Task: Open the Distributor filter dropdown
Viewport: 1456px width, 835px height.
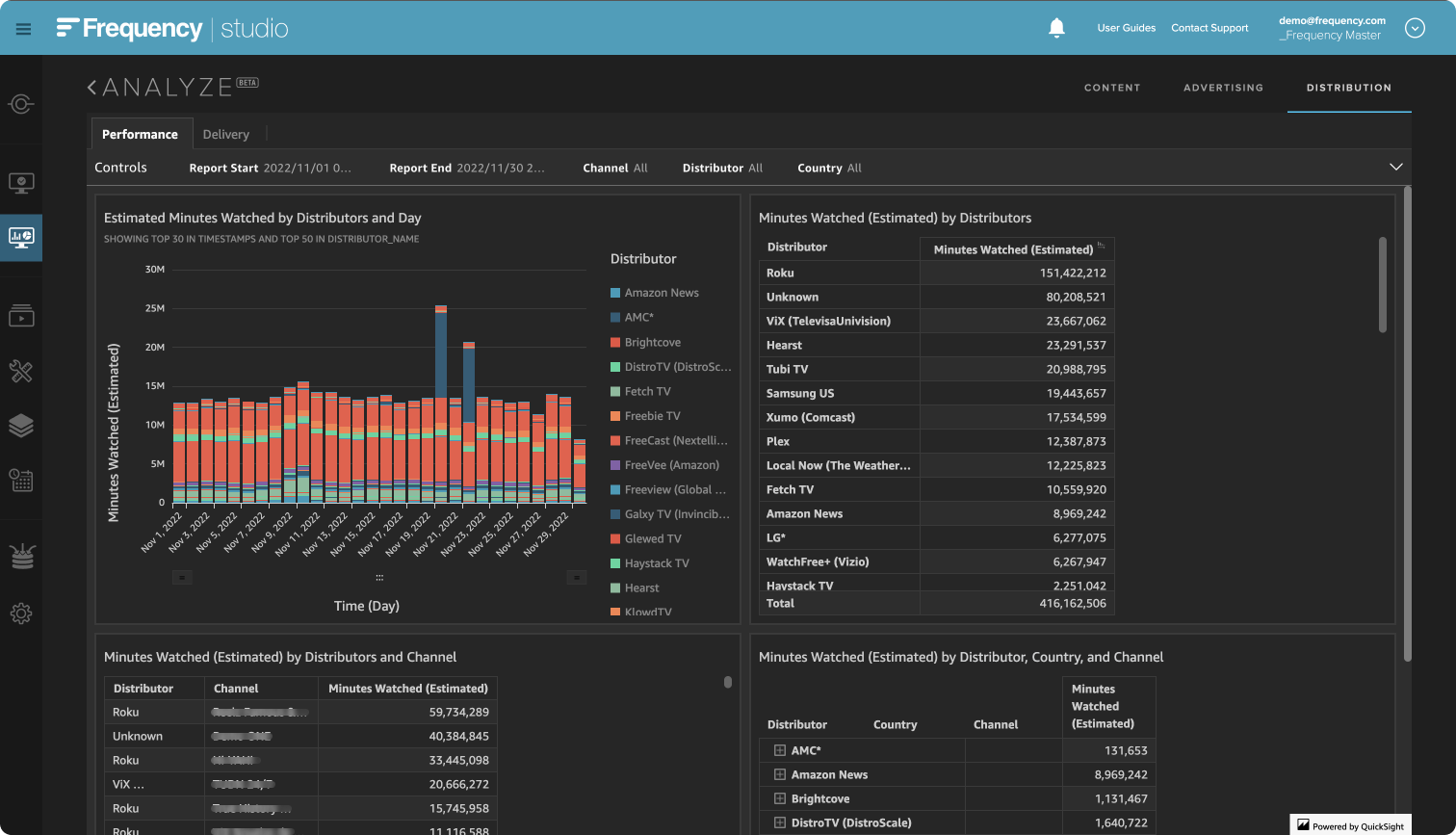Action: click(x=722, y=168)
